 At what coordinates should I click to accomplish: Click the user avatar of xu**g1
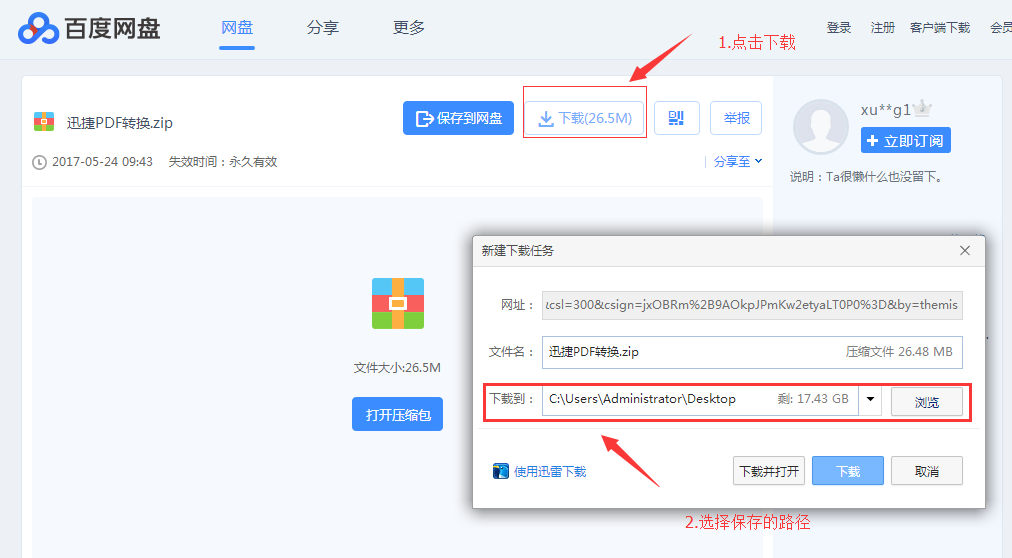point(821,127)
